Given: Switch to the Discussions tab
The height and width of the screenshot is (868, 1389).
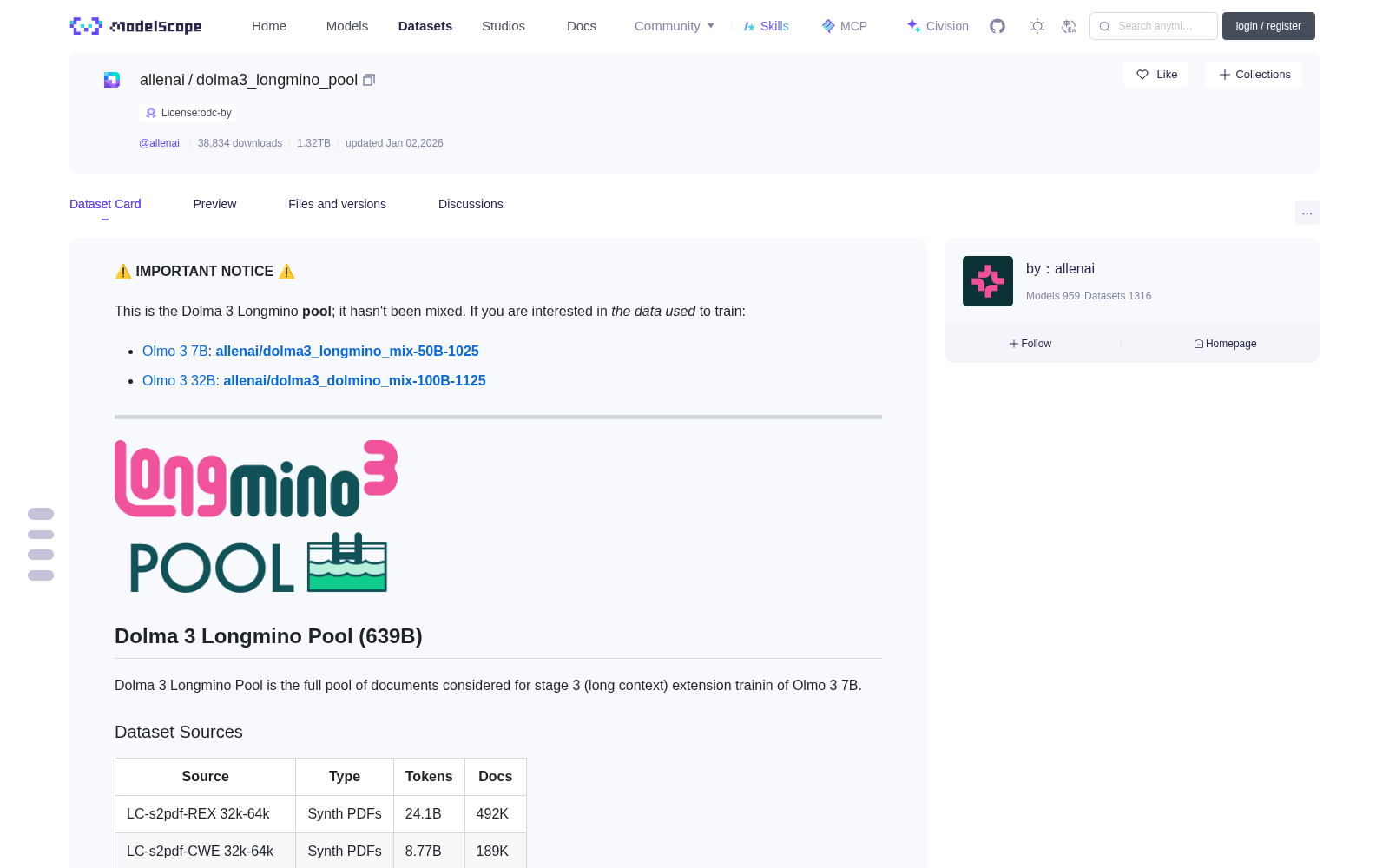Looking at the screenshot, I should tap(471, 204).
